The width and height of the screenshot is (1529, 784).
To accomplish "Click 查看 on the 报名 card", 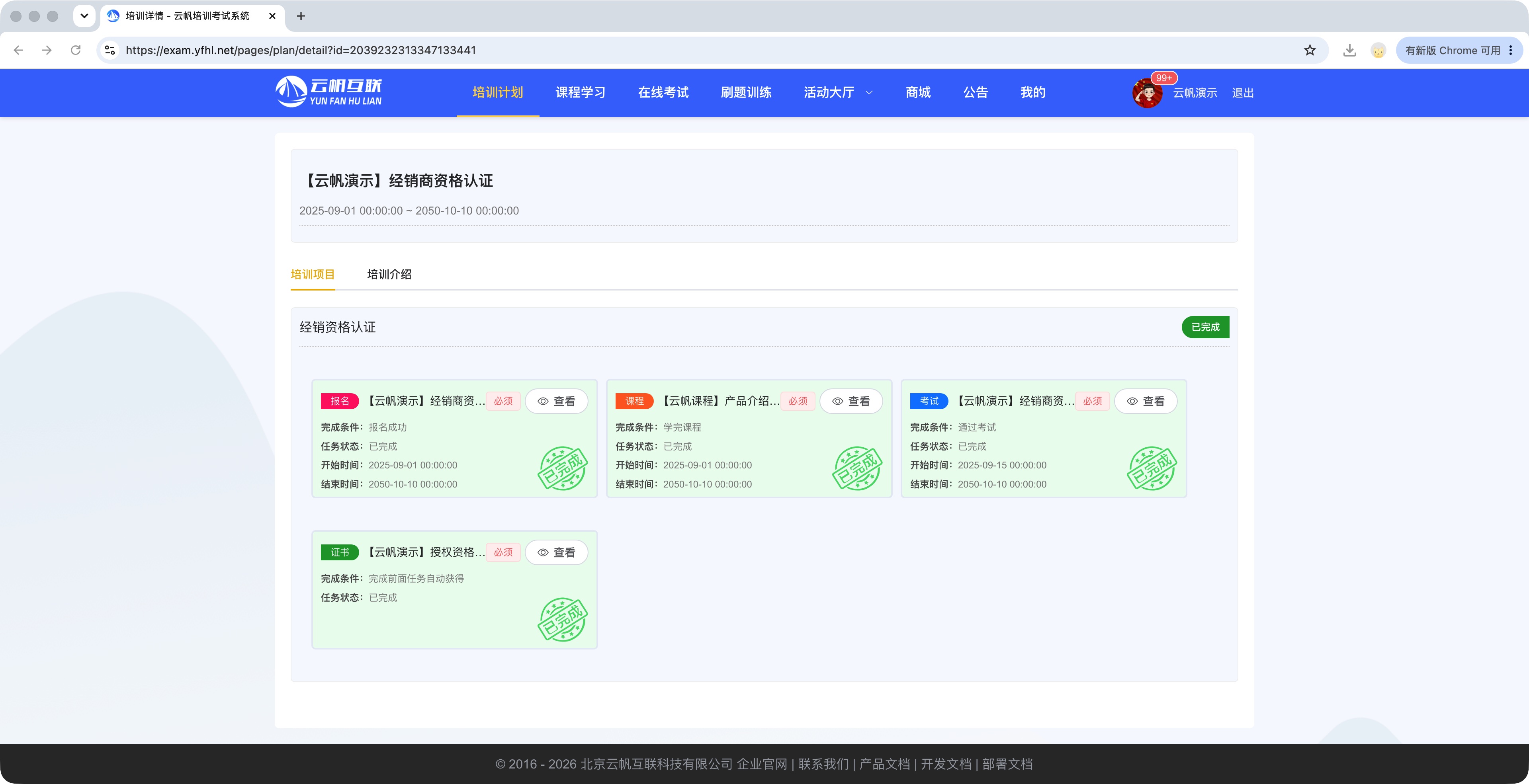I will 556,402.
